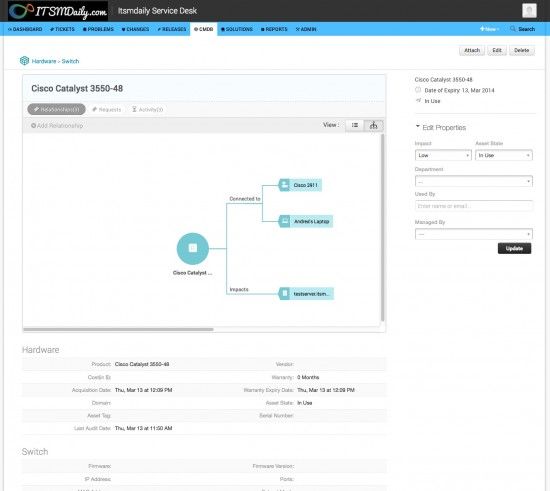
Task: Click product value 'Cisco Catalyst 3550-48'
Action: pos(142,364)
